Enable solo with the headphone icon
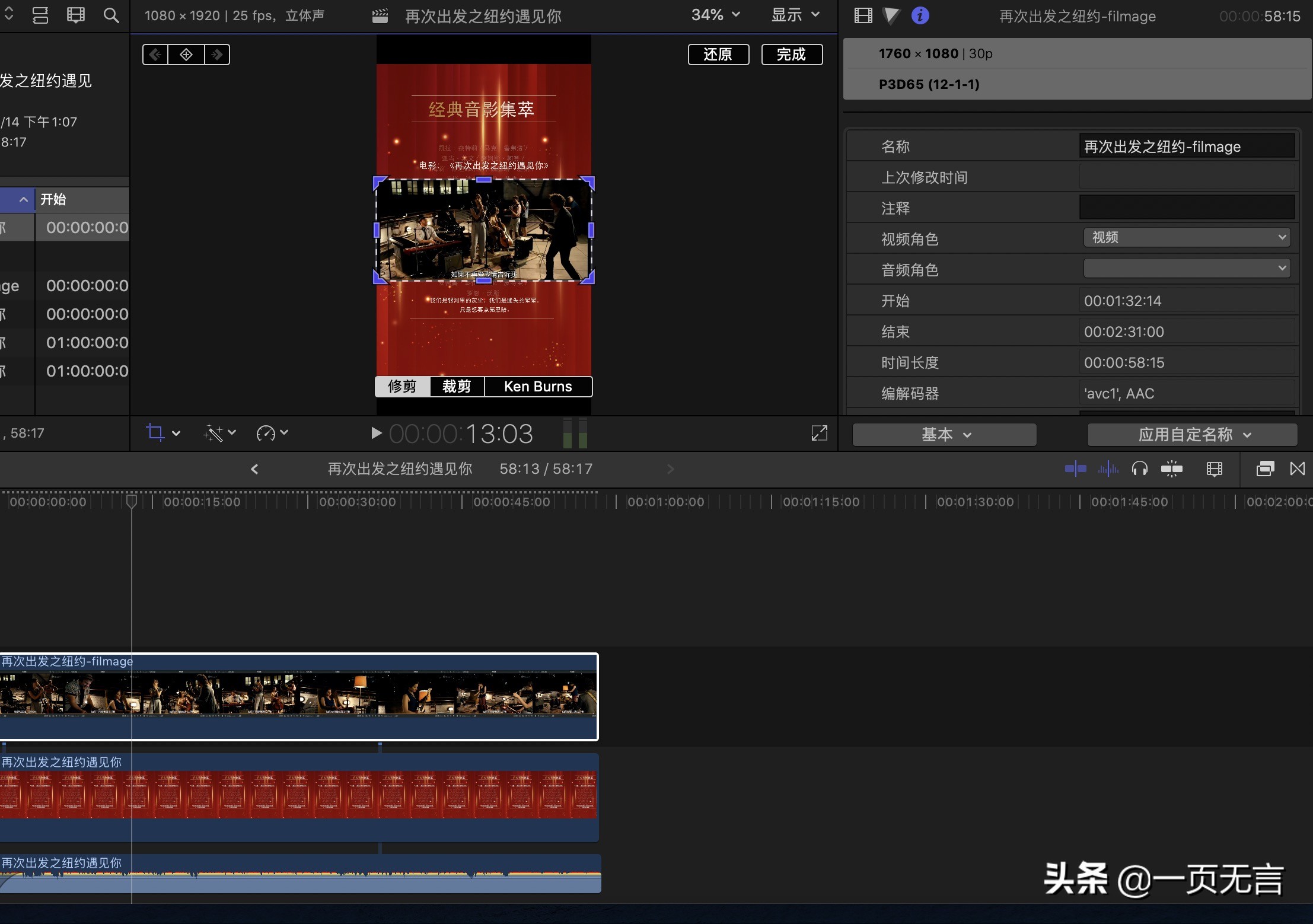Viewport: 1313px width, 924px height. [x=1139, y=469]
